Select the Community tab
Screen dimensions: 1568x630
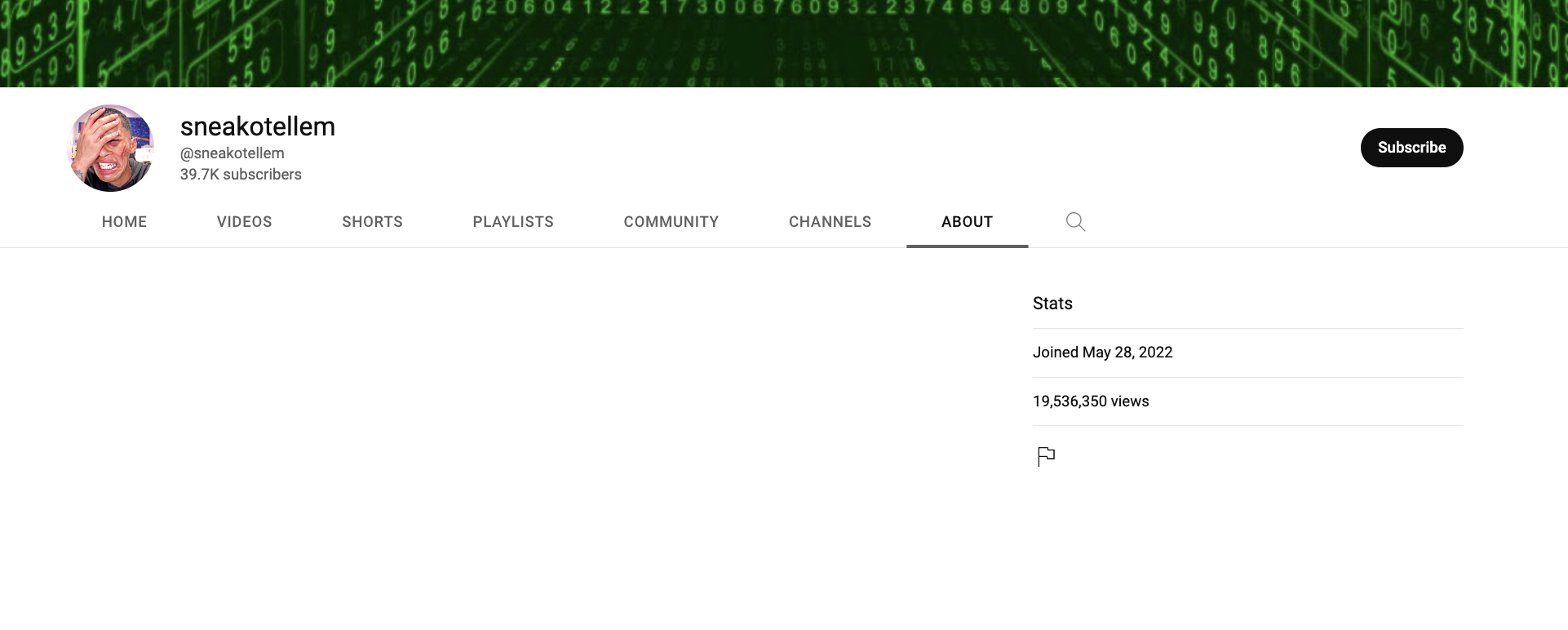pos(671,222)
